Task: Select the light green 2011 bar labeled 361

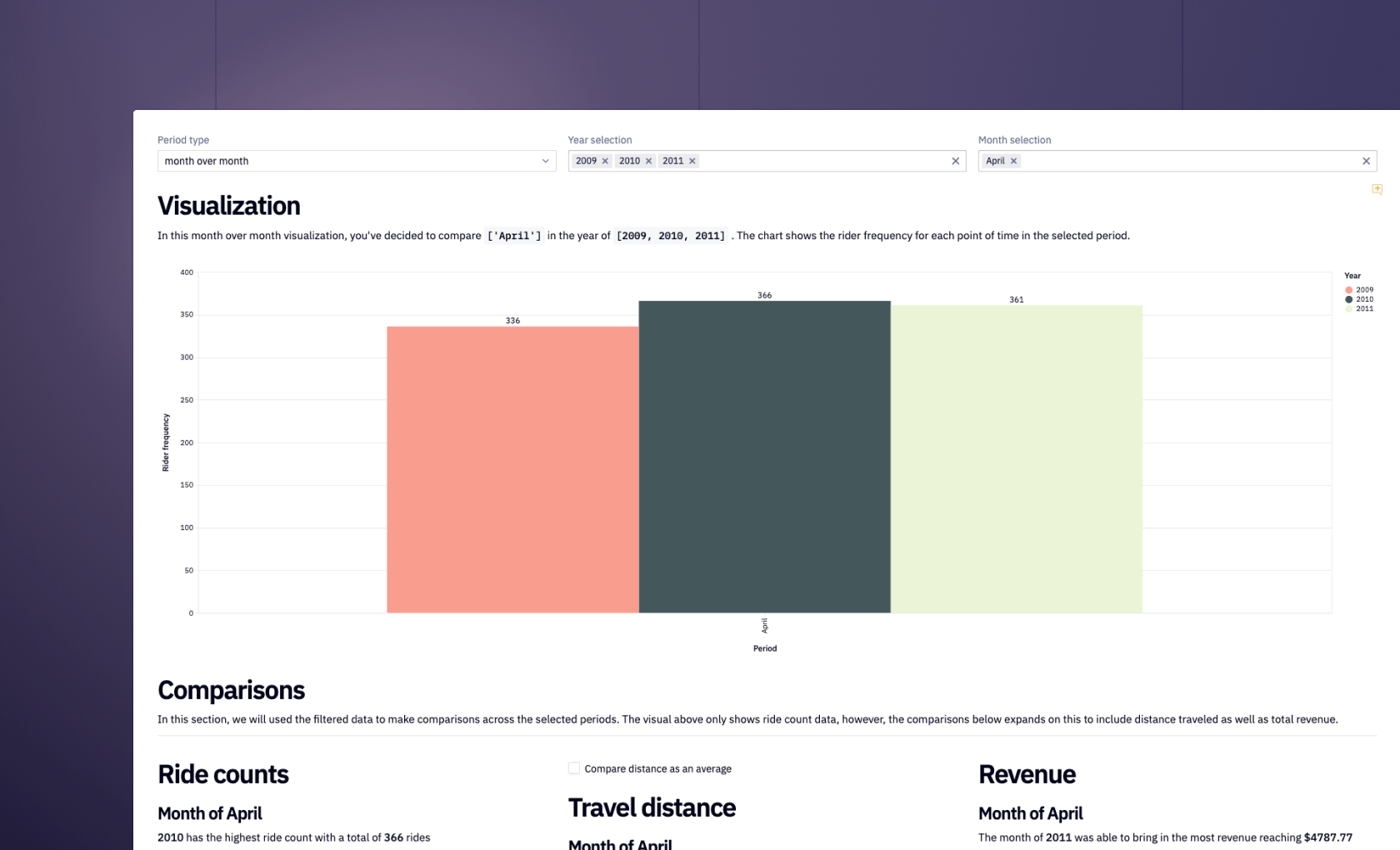Action: pyautogui.click(x=1017, y=462)
